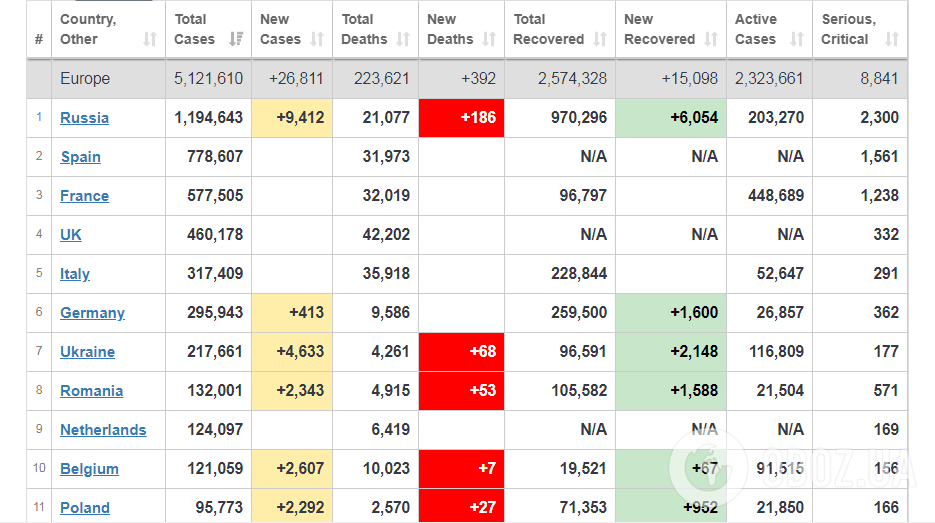Click Belgium new deaths '+7' red cell
The width and height of the screenshot is (935, 523).
[462, 469]
